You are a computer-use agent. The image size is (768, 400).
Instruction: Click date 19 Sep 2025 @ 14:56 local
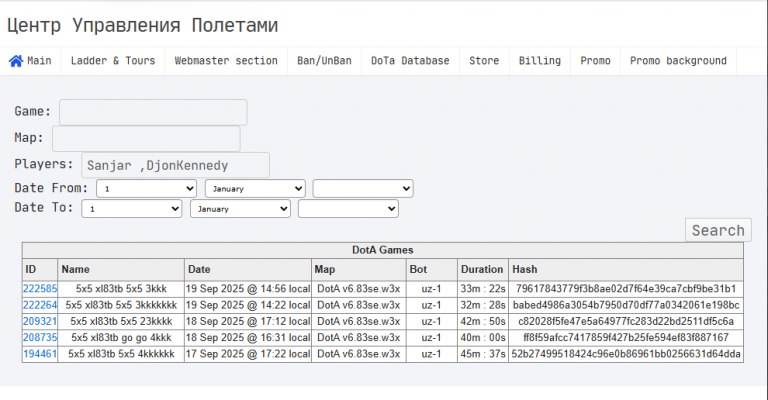248,289
